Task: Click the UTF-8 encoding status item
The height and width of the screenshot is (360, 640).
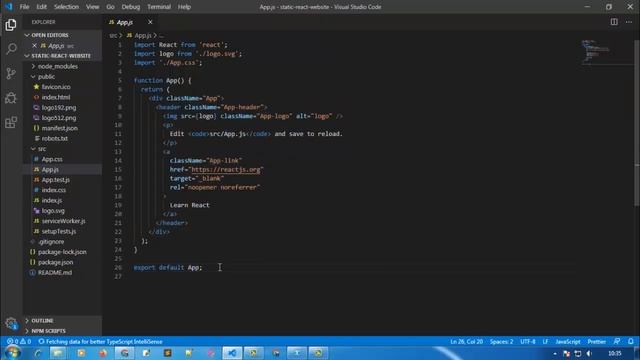Action: click(527, 341)
